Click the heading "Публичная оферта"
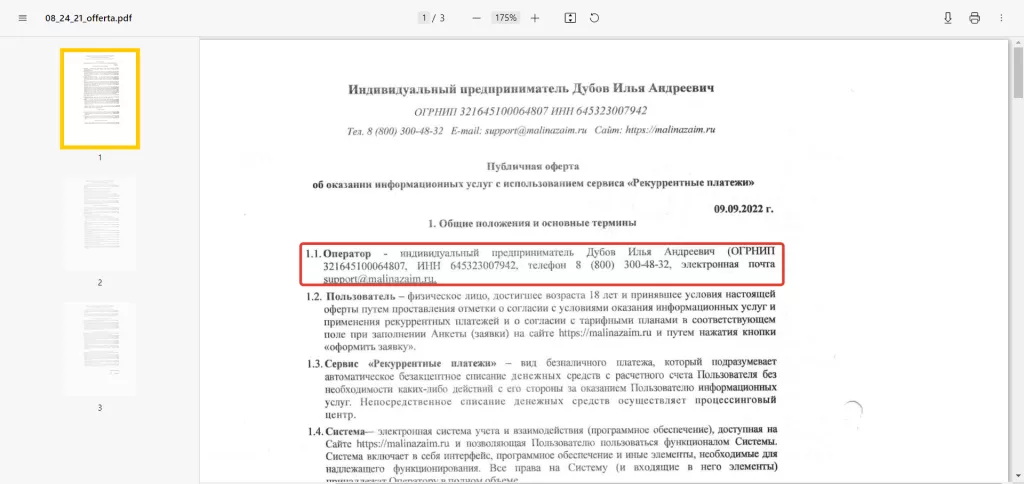Screen dimensions: 1024x484 click(x=533, y=167)
